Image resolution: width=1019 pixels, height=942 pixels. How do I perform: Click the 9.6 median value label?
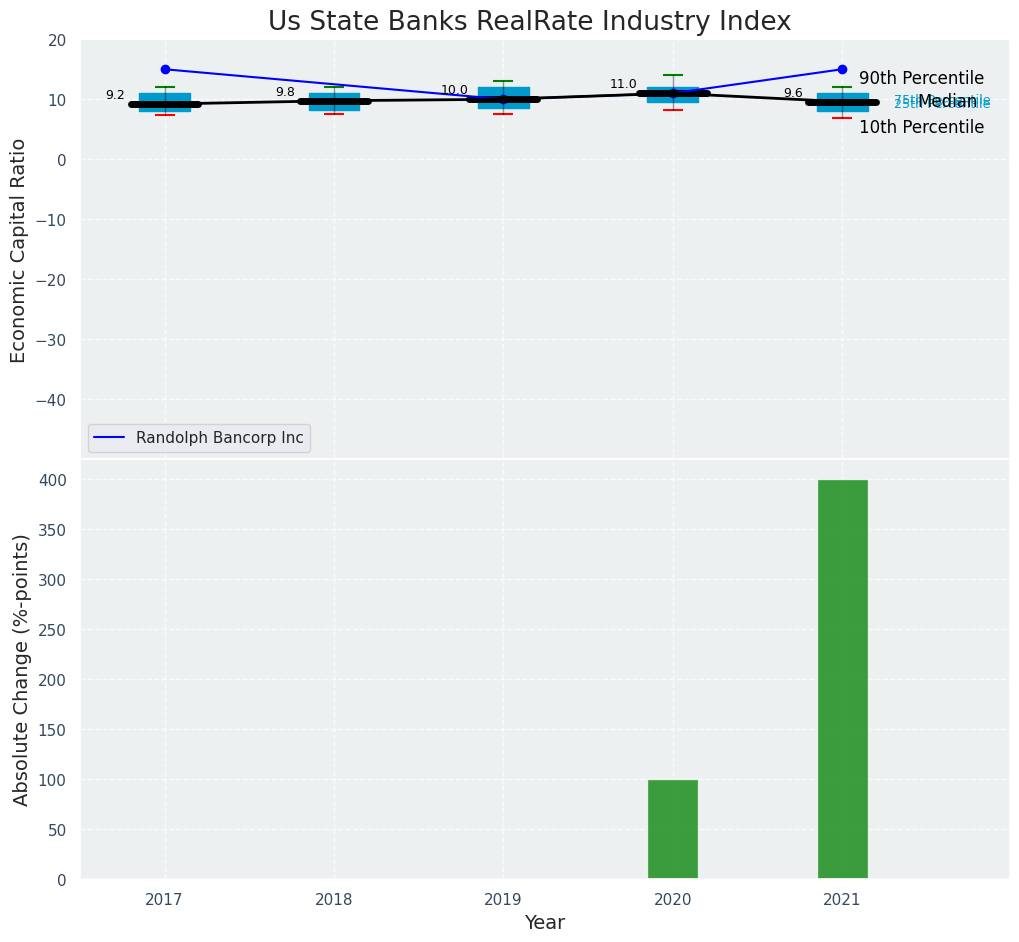coord(793,94)
